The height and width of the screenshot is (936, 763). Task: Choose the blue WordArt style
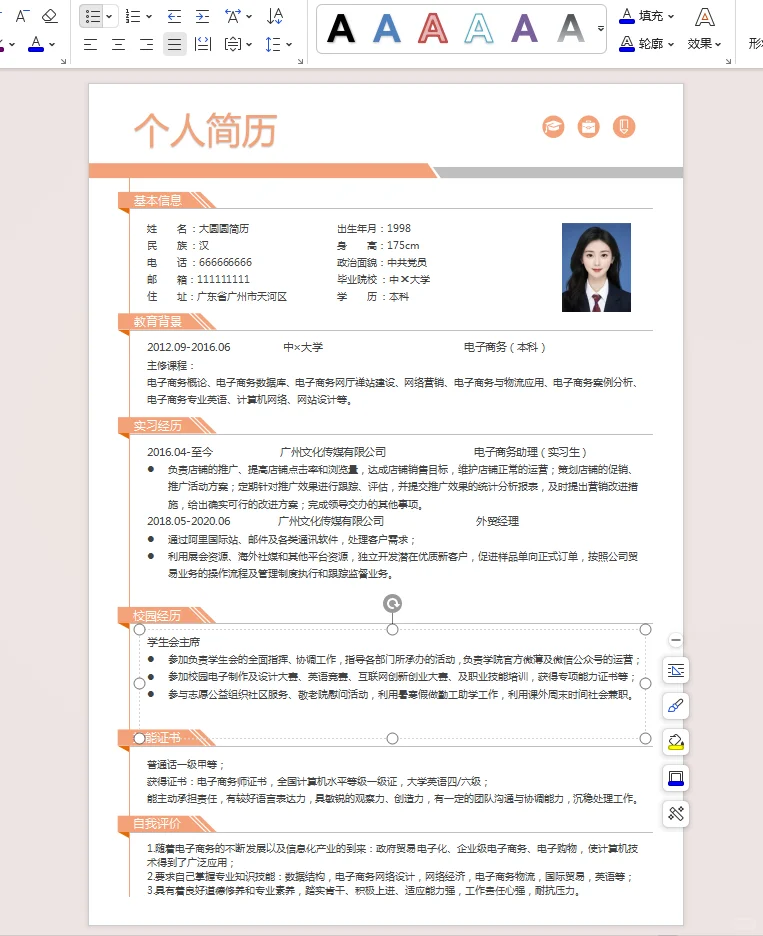[x=387, y=28]
